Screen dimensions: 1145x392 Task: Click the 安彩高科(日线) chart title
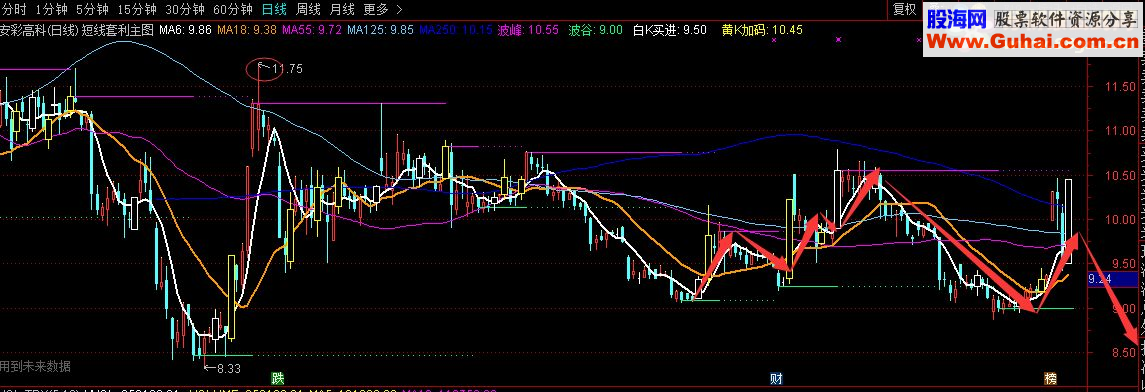tap(38, 30)
